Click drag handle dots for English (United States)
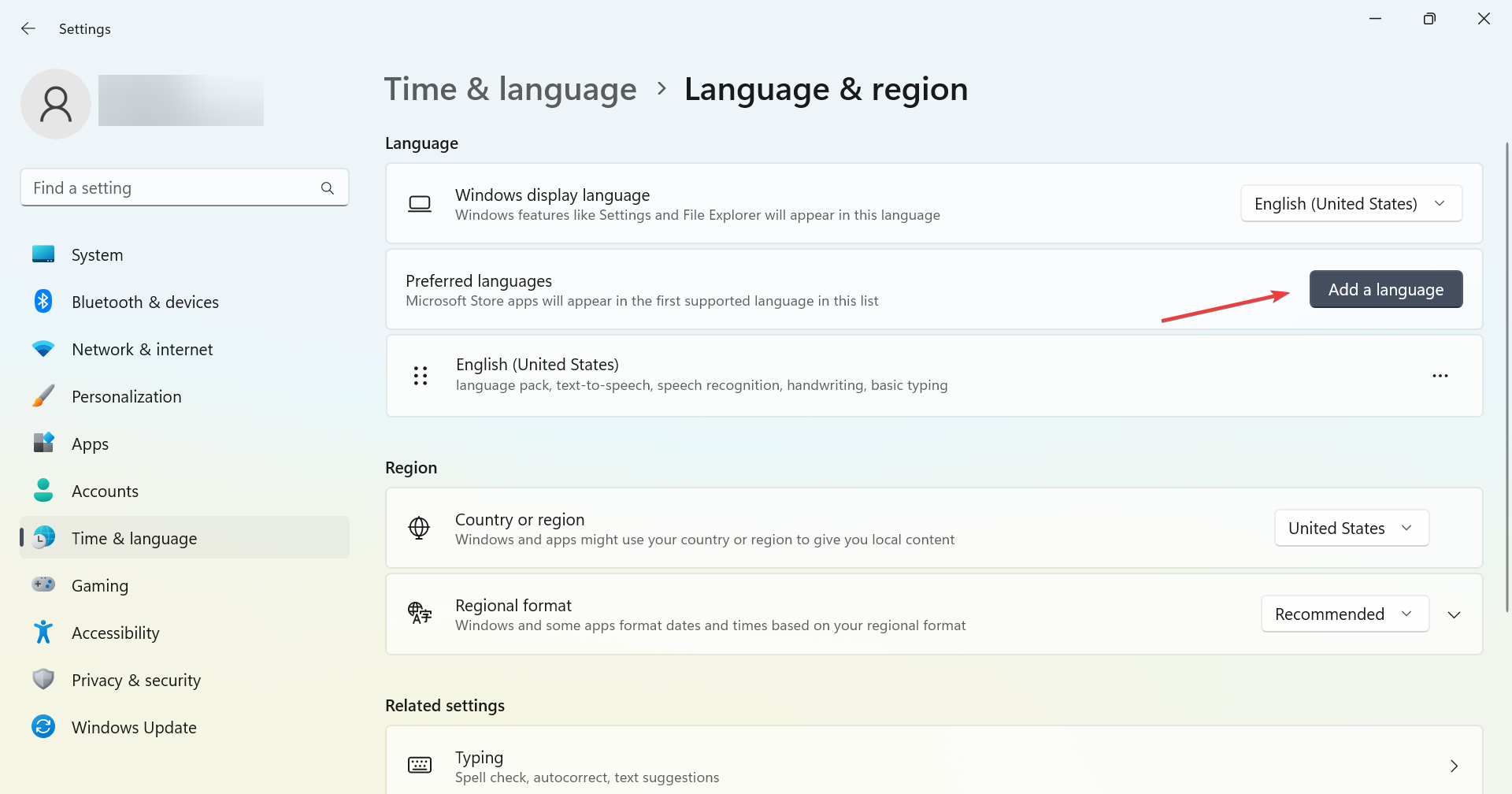 coord(421,376)
